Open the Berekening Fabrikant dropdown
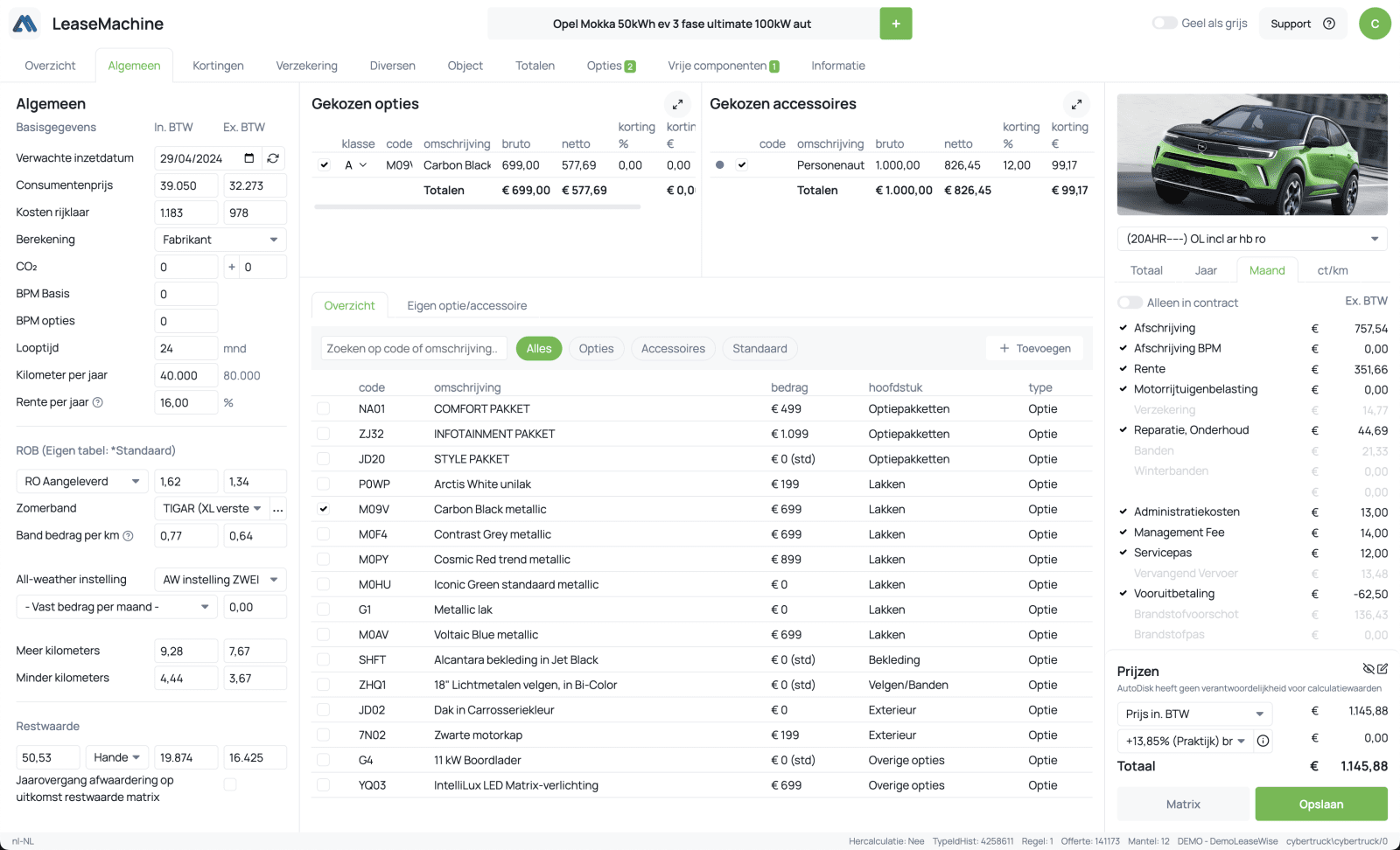Image resolution: width=1400 pixels, height=850 pixels. 220,240
